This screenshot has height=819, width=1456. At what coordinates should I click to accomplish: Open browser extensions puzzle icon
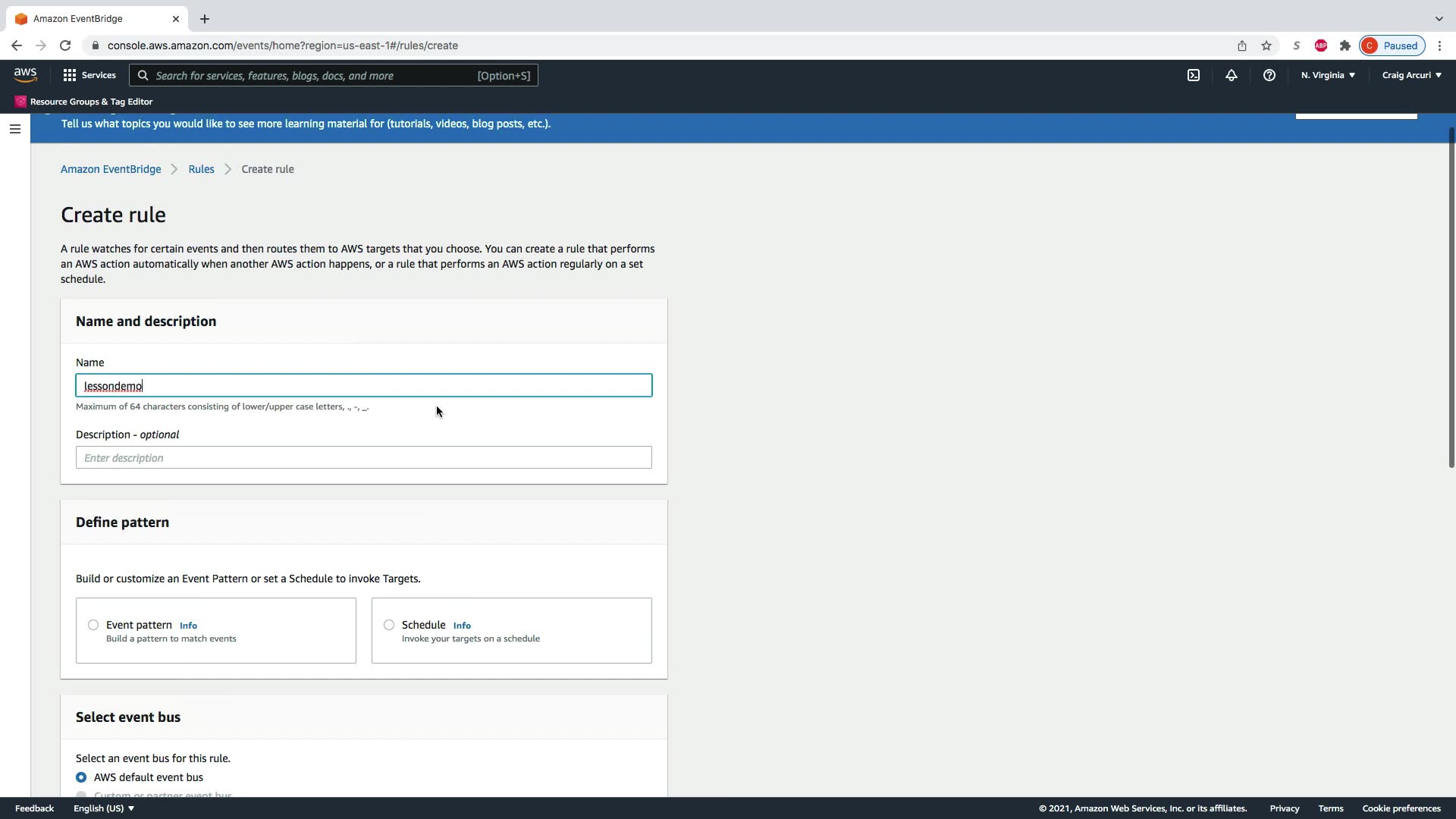1345,45
